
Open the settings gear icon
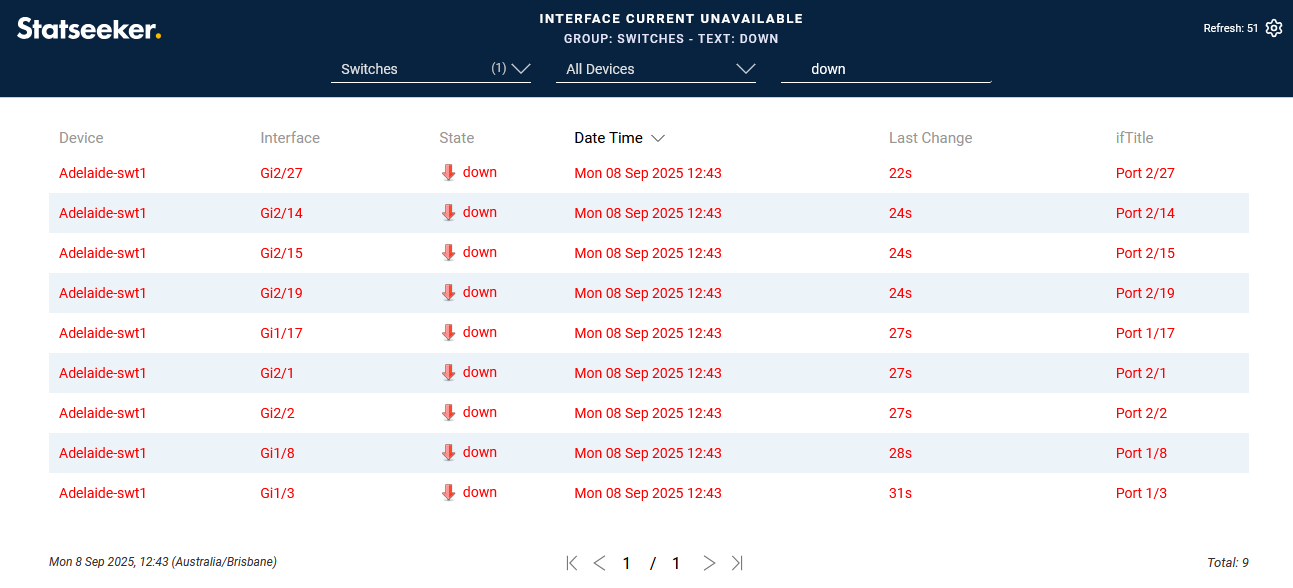1273,28
